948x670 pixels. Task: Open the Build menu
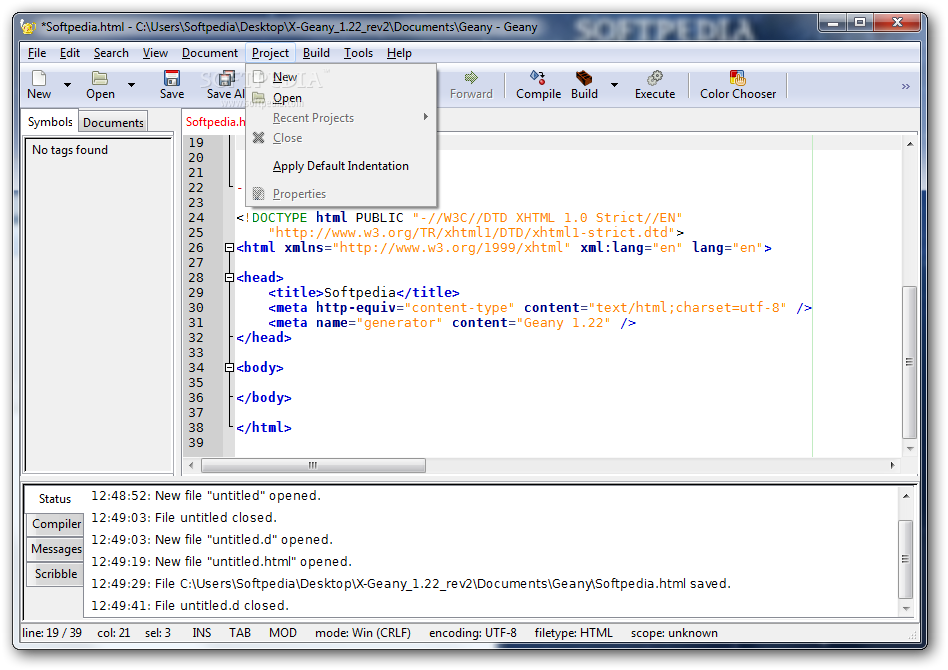[x=316, y=53]
